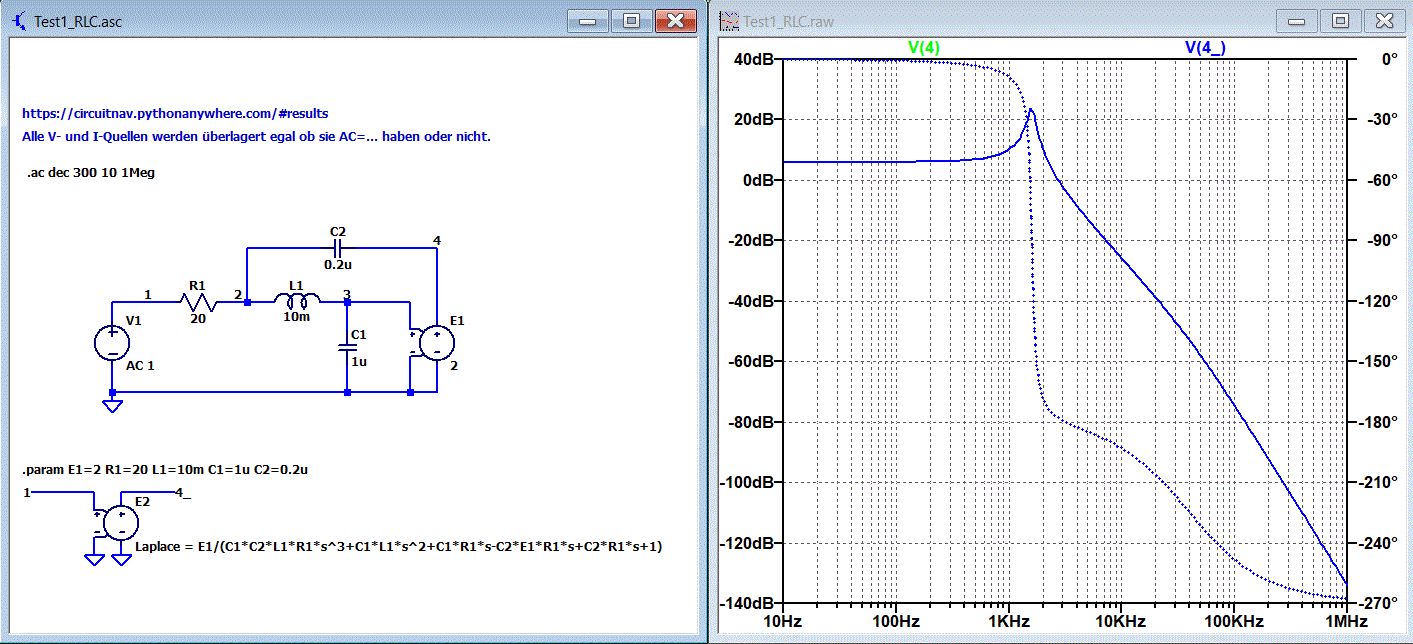The image size is (1413, 644).
Task: Click the E2 Laplace source symbol
Action: (x=121, y=521)
